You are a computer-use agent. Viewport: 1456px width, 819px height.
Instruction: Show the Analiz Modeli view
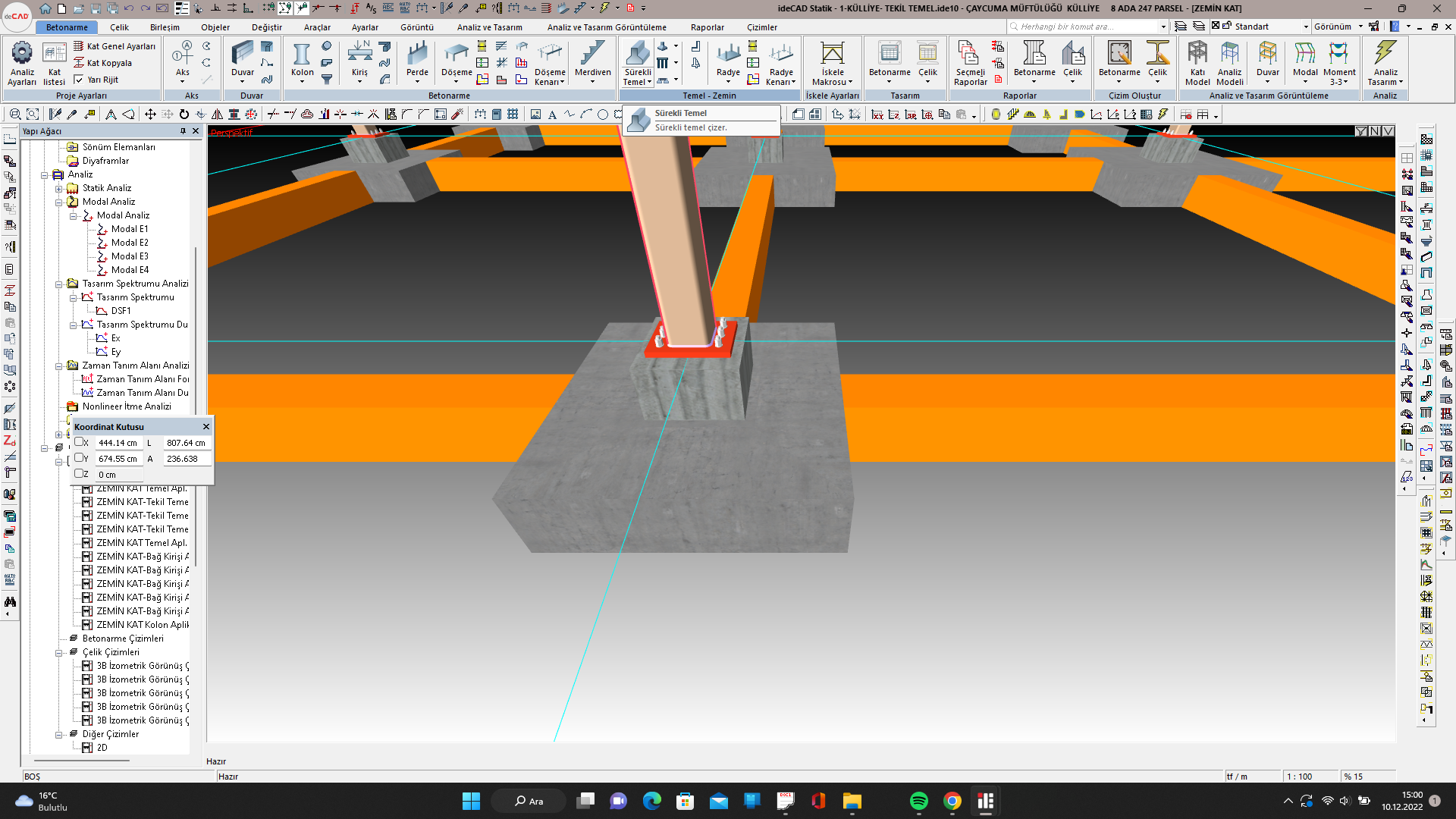pos(1229,63)
